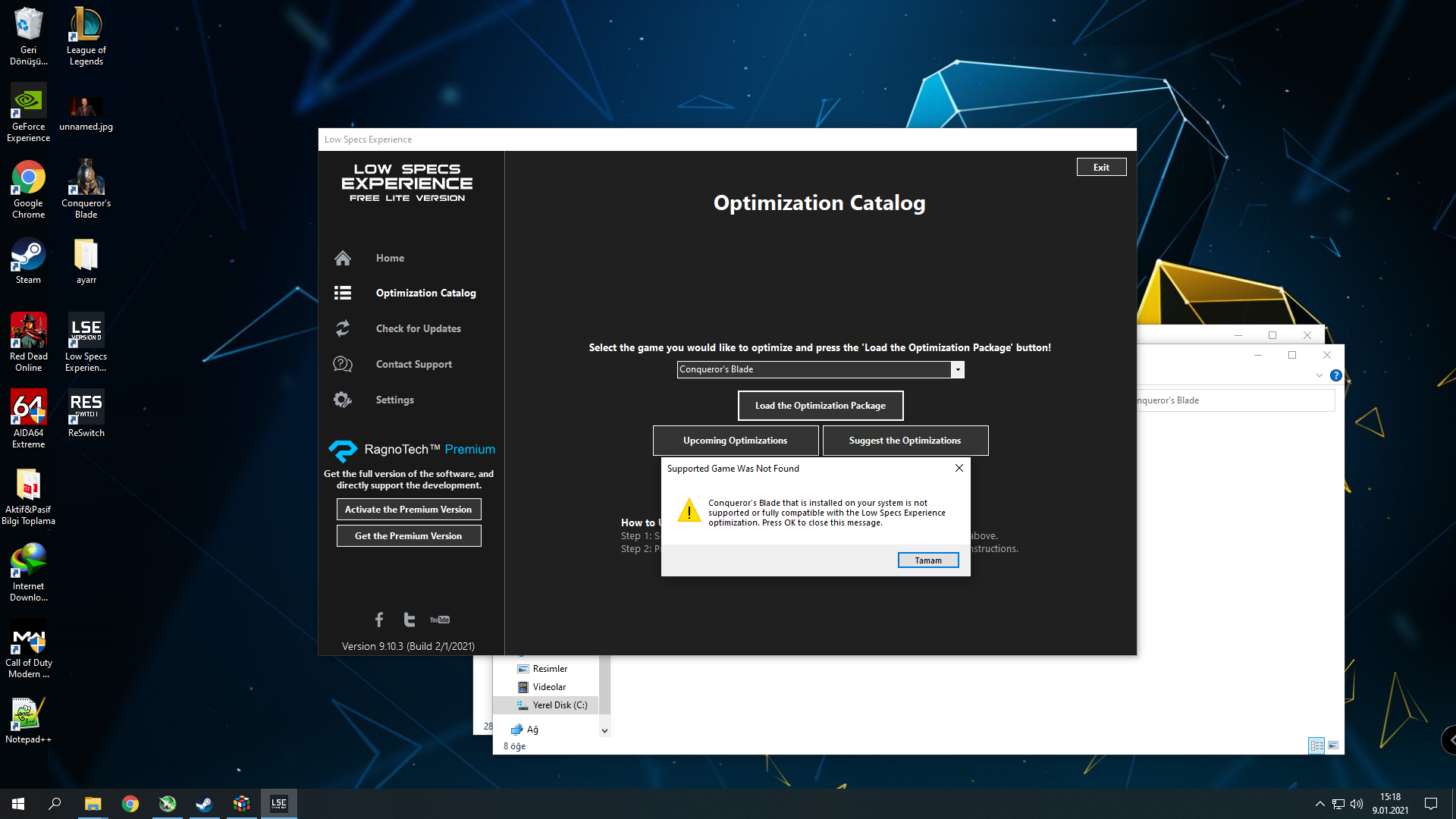This screenshot has width=1456, height=819.
Task: Click Suggest the Optimizations button
Action: [x=905, y=441]
